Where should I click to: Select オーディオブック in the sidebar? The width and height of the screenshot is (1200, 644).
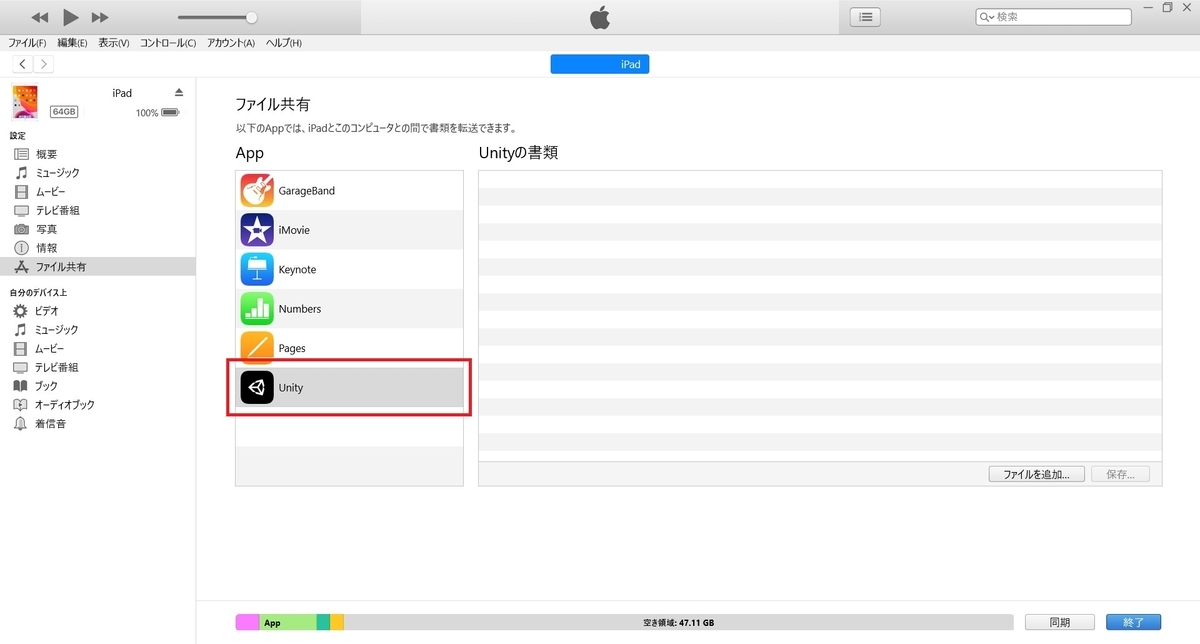point(65,405)
